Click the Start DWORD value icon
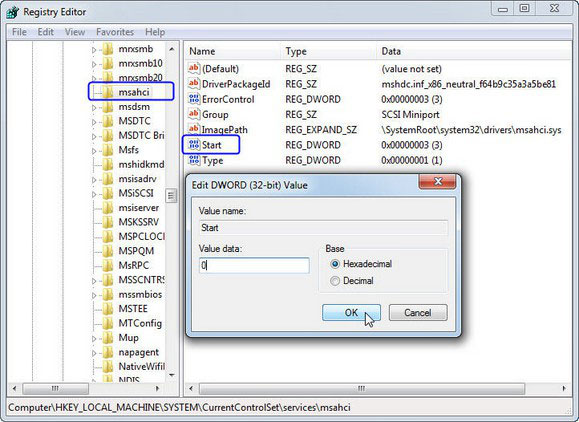Viewport: 579px width, 422px height. [194, 145]
